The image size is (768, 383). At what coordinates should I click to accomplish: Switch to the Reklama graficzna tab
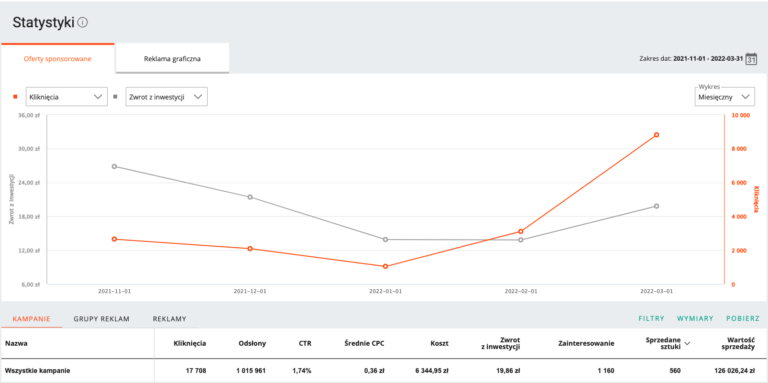coord(172,59)
